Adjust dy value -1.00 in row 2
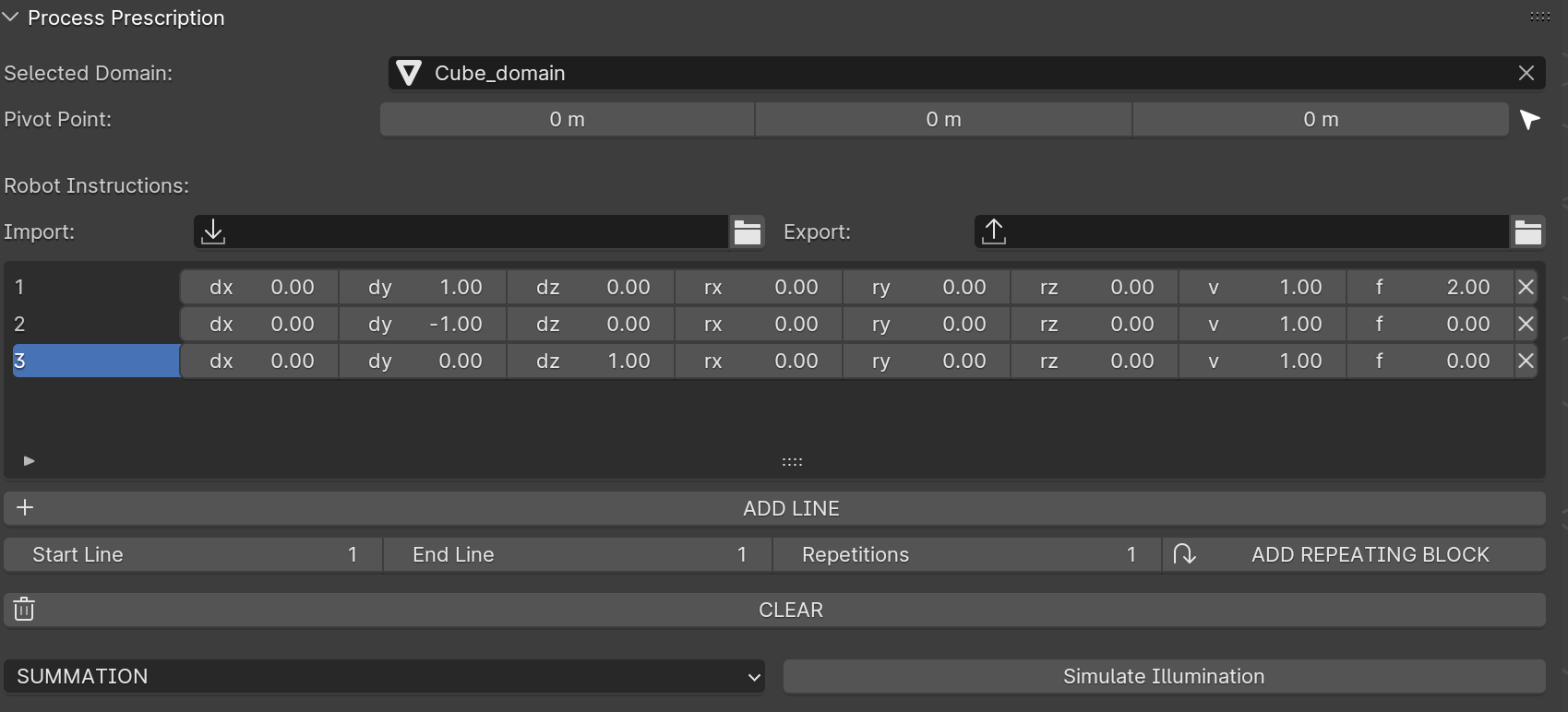Viewport: 1568px width, 712px height. tap(423, 324)
